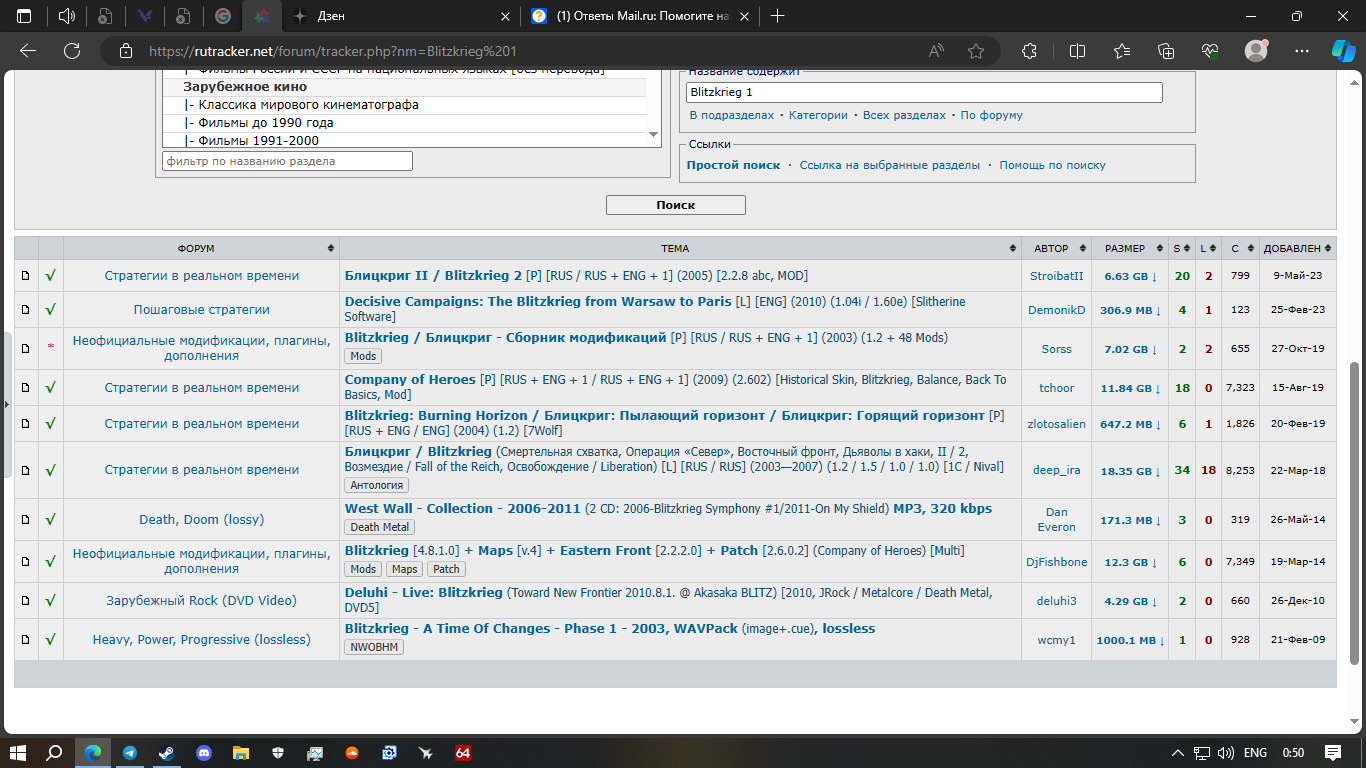The height and width of the screenshot is (768, 1366).
Task: Sort results by Автор column
Action: tap(1056, 248)
